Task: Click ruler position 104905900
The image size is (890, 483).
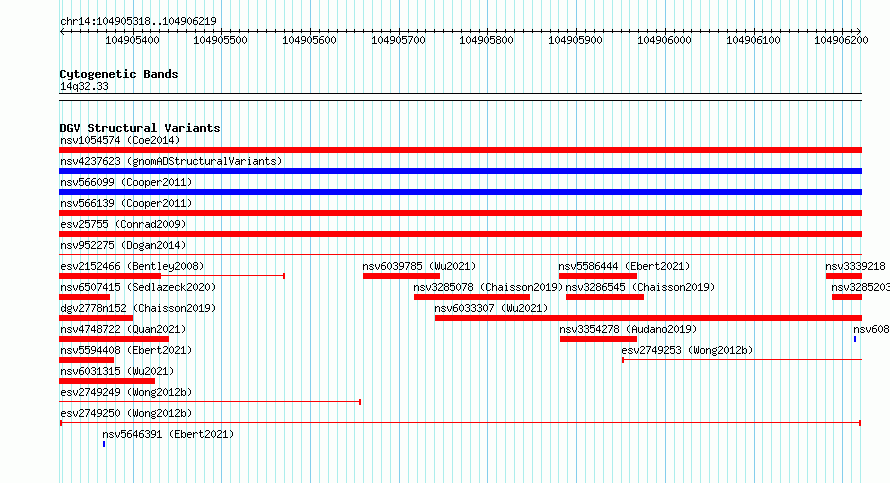Action: click(576, 40)
